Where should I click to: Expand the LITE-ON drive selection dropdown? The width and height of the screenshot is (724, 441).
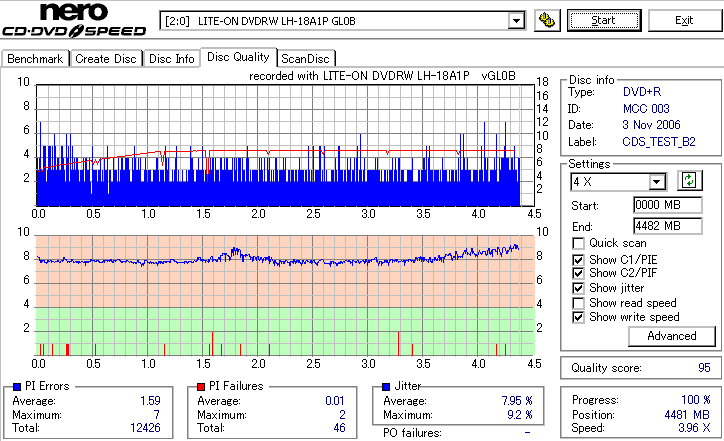[x=516, y=21]
